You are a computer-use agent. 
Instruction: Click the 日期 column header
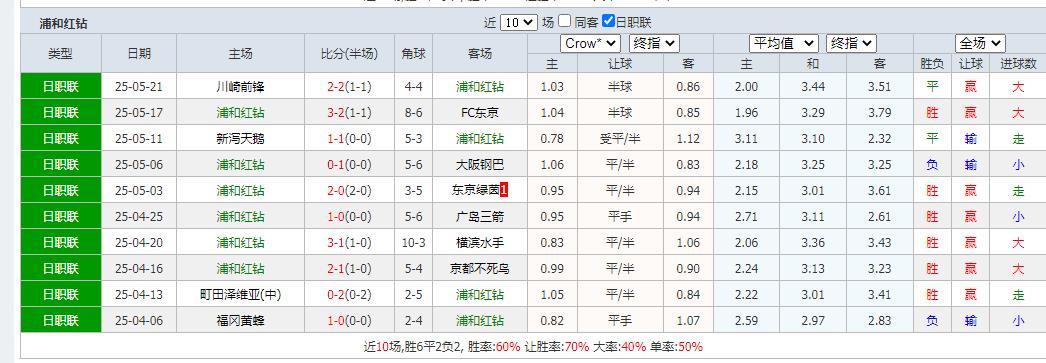pyautogui.click(x=139, y=54)
